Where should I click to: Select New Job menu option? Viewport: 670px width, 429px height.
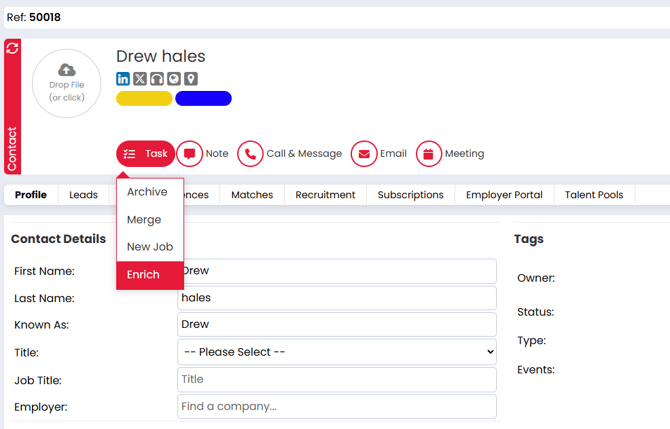(150, 247)
